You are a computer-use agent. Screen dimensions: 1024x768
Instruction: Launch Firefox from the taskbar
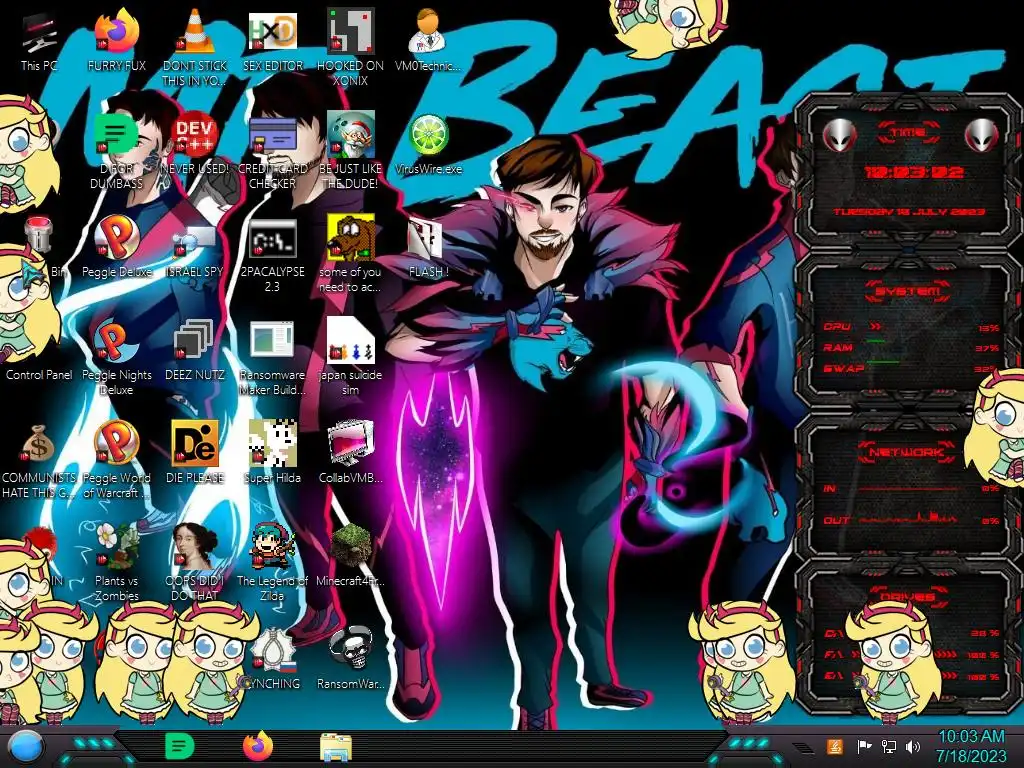[x=257, y=746]
